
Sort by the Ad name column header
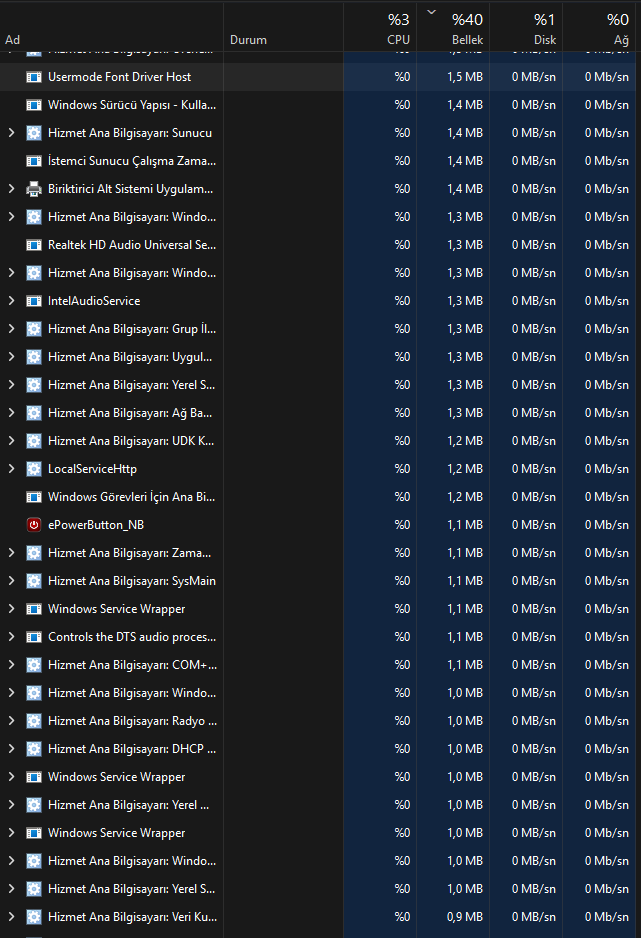tap(112, 28)
